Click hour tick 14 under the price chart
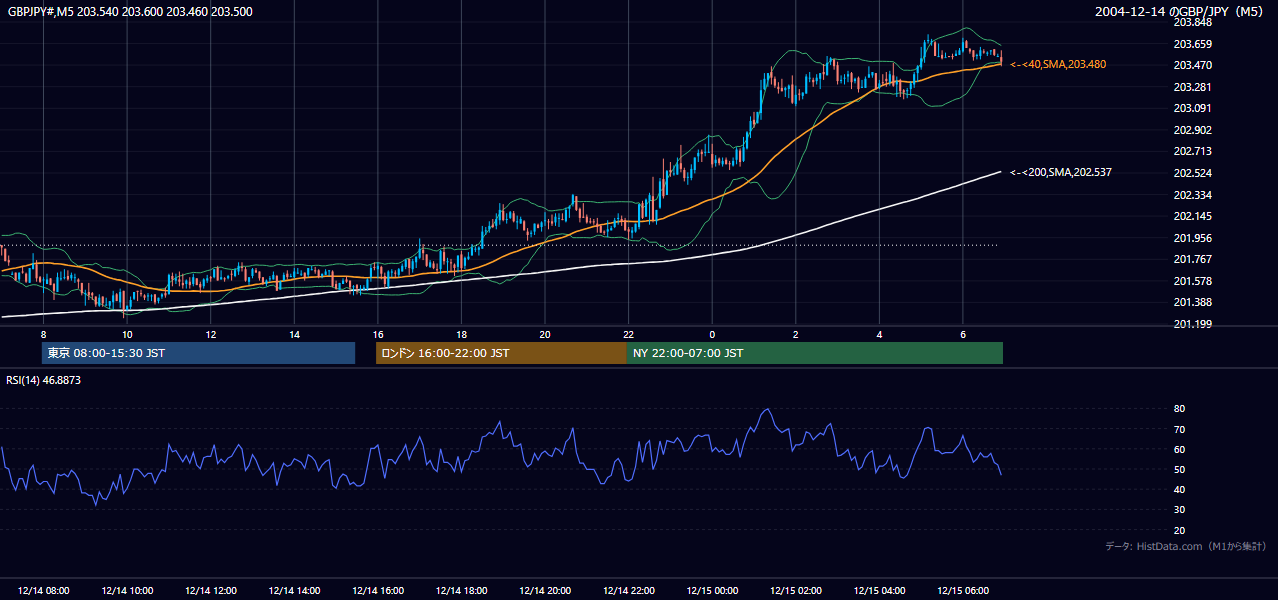 (x=294, y=334)
